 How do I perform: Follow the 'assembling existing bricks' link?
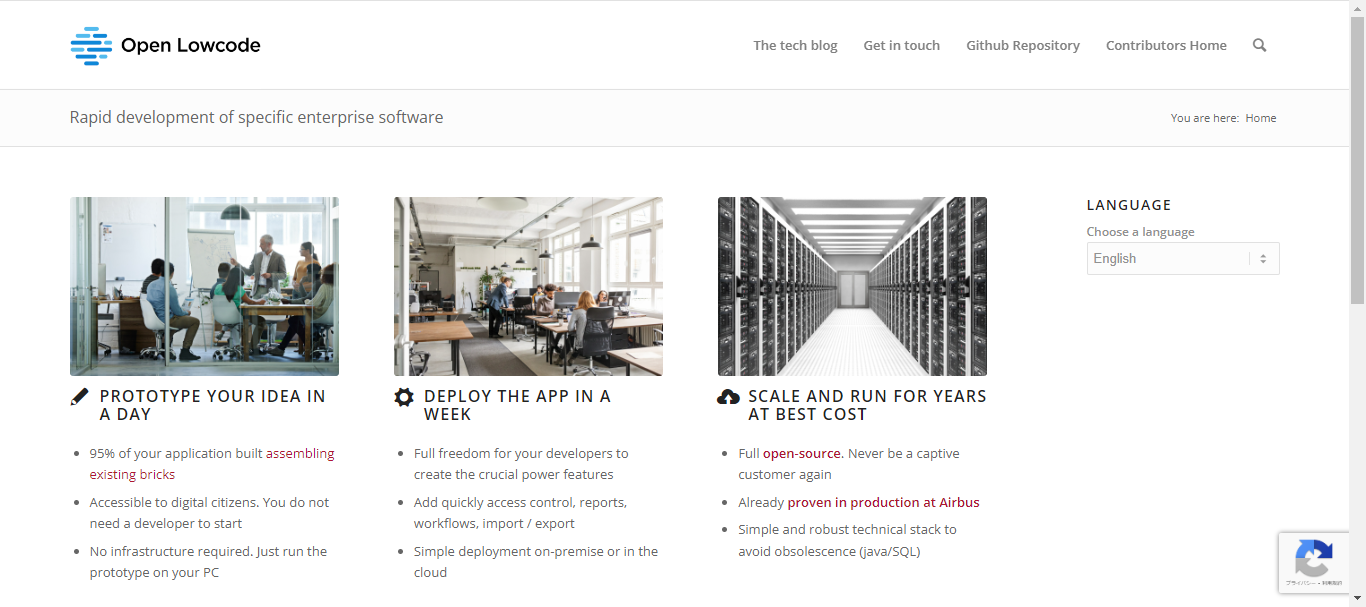(300, 453)
